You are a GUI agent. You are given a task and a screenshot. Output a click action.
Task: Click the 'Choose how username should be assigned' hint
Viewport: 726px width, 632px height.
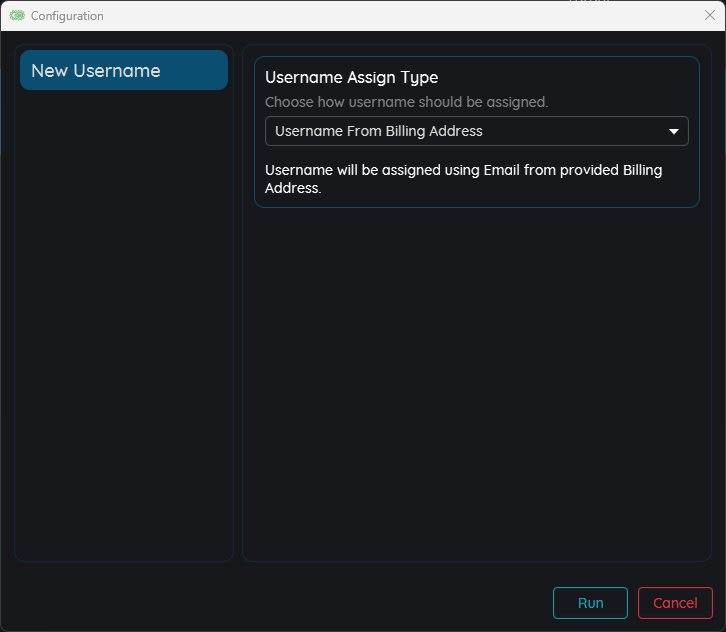(406, 102)
